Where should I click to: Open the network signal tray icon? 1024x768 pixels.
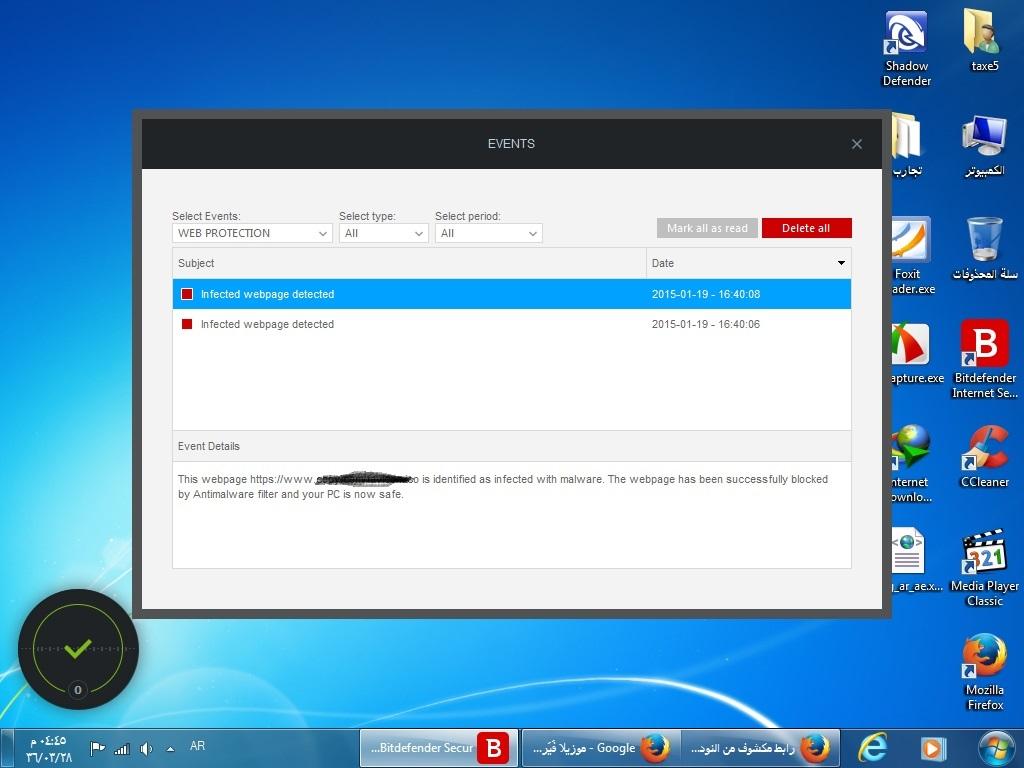point(122,748)
